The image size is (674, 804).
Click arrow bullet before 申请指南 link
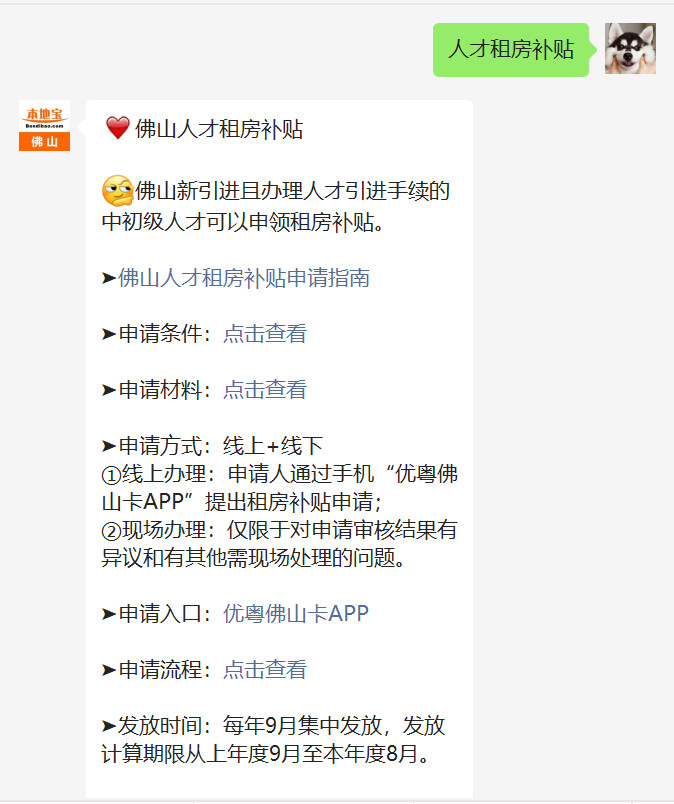coord(109,278)
